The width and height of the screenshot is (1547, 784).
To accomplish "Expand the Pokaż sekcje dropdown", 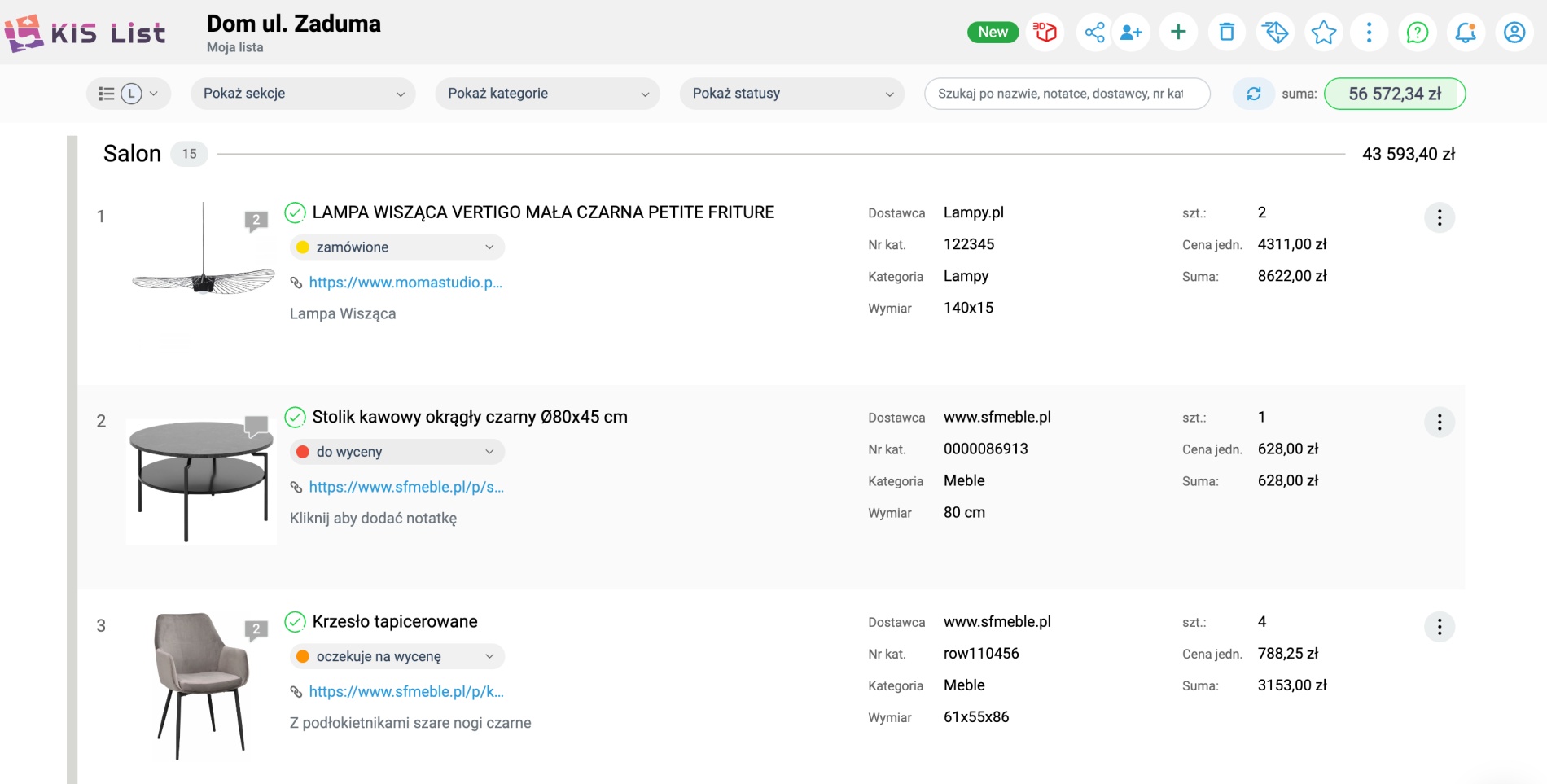I will 303,94.
